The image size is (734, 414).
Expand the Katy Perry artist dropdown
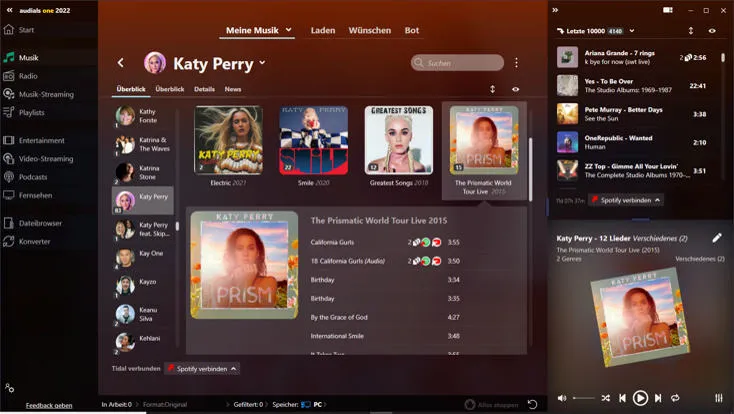tap(263, 63)
